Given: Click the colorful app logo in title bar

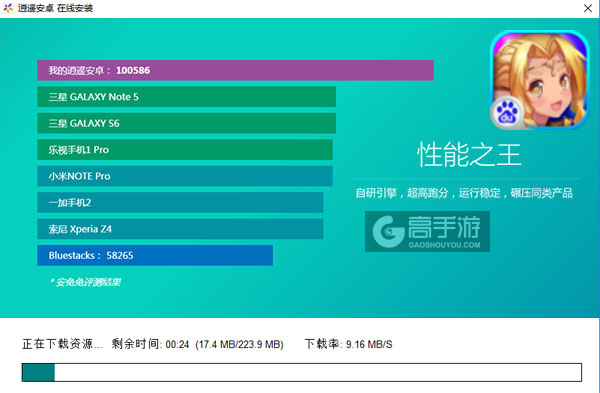Looking at the screenshot, I should coord(8,8).
